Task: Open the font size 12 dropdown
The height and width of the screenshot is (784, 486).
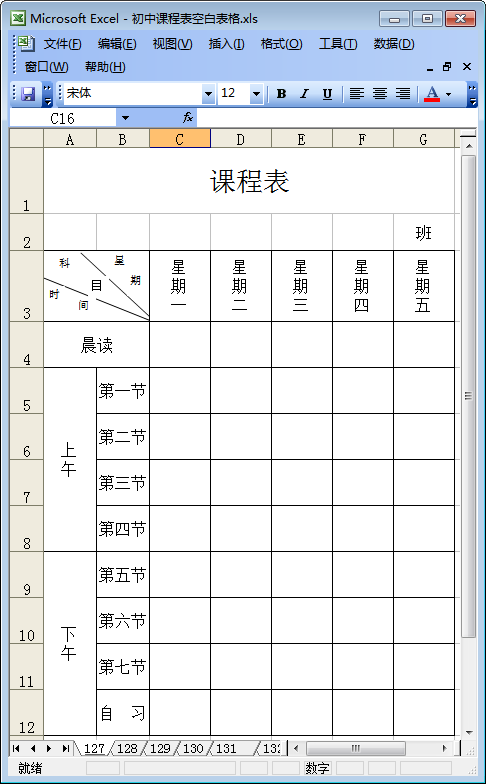Action: 256,94
